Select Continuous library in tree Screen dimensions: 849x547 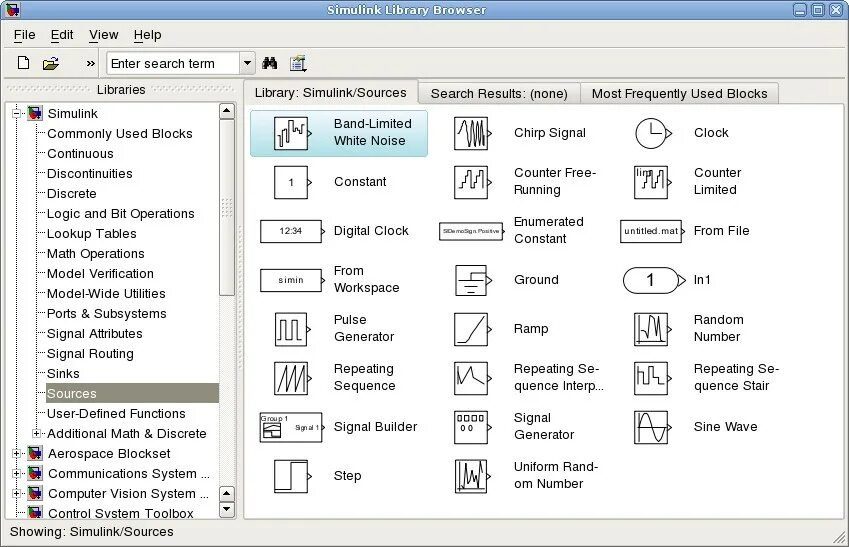(80, 154)
